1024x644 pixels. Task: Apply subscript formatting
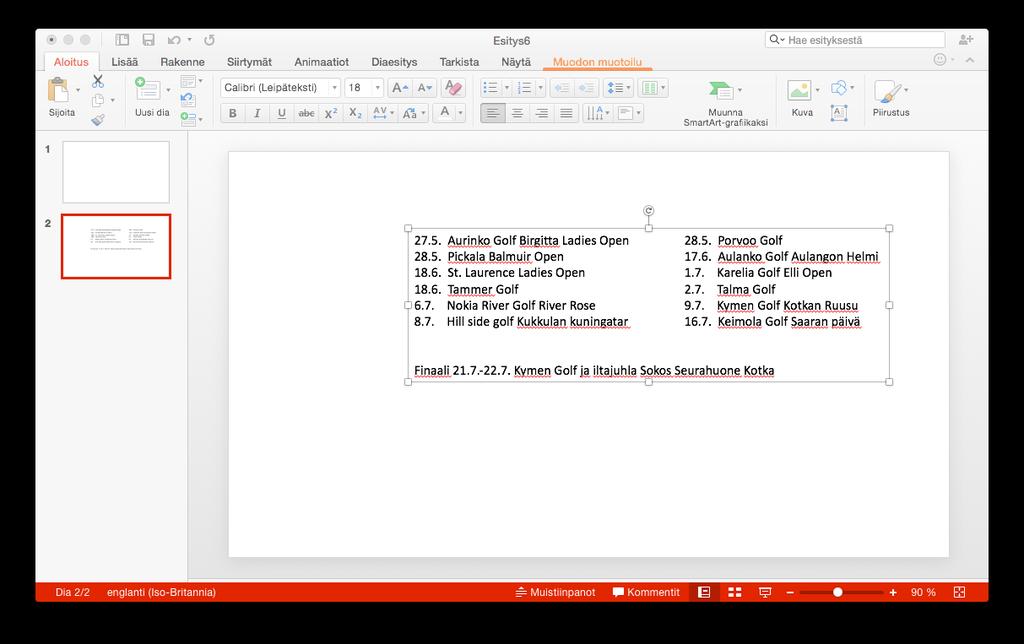[355, 113]
